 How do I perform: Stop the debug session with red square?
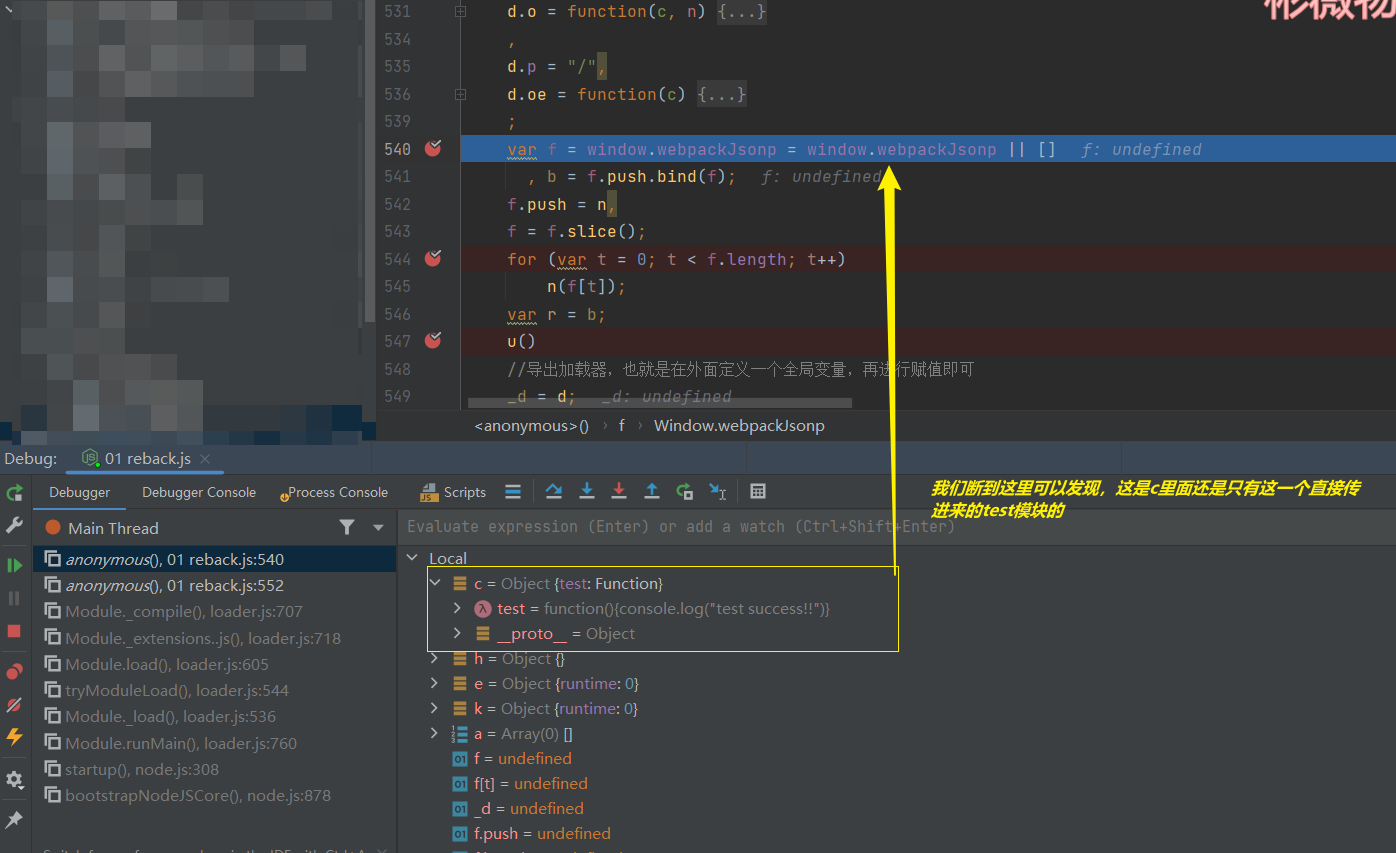click(x=14, y=631)
